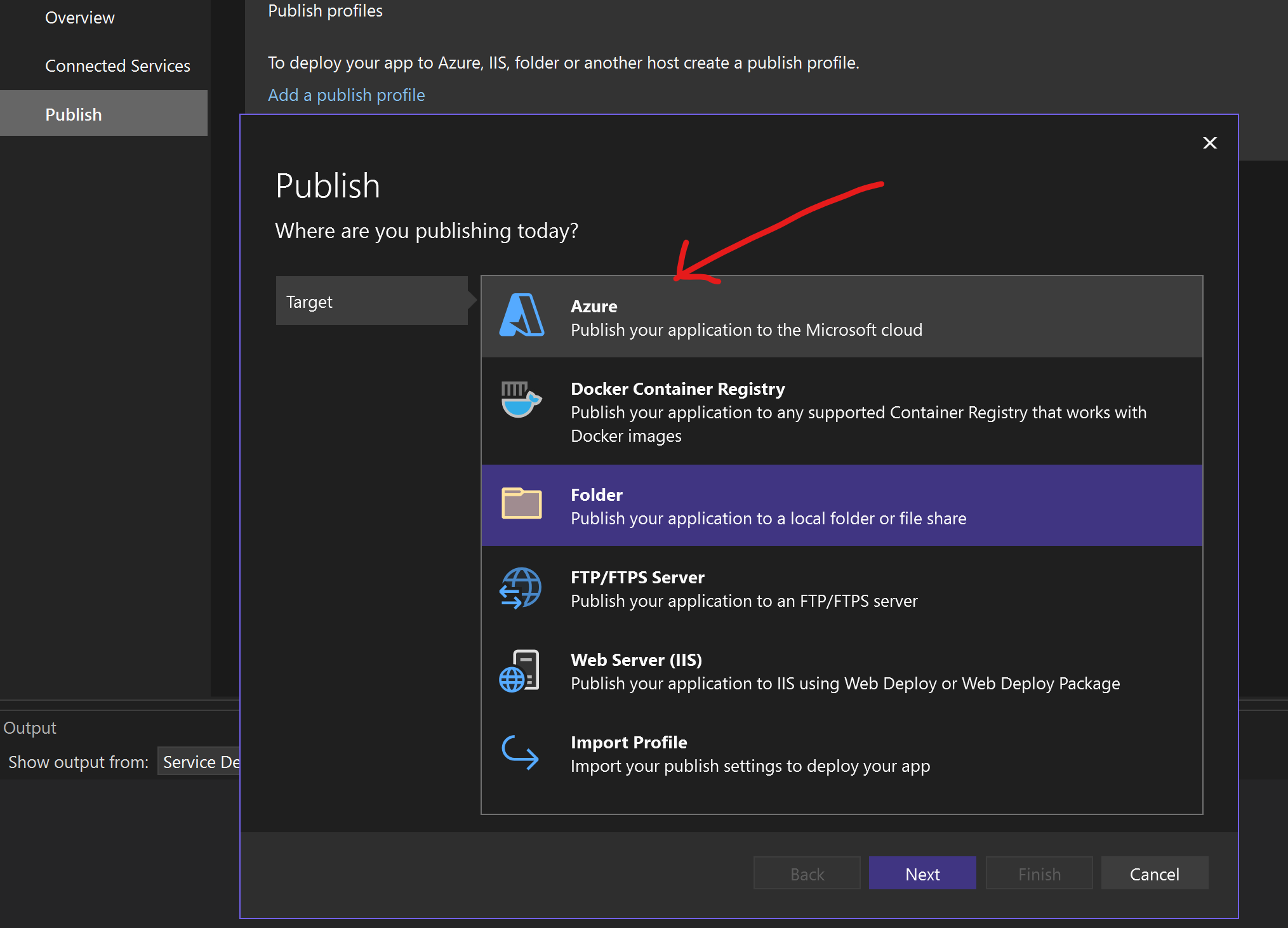The height and width of the screenshot is (928, 1288).
Task: Click 'Import your publish settings to deploy' text
Action: coord(750,766)
